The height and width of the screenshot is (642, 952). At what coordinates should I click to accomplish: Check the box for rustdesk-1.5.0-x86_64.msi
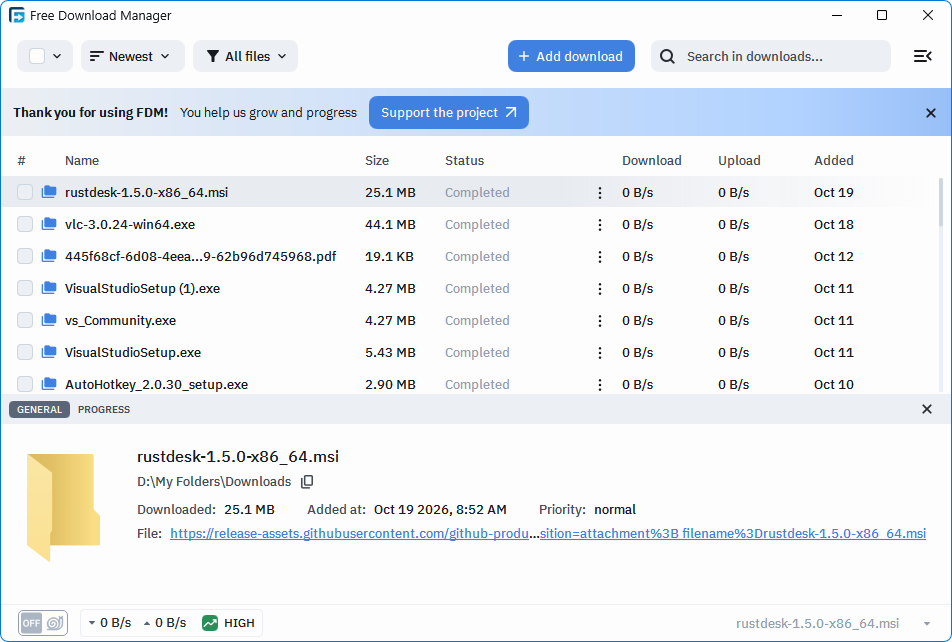coord(25,192)
